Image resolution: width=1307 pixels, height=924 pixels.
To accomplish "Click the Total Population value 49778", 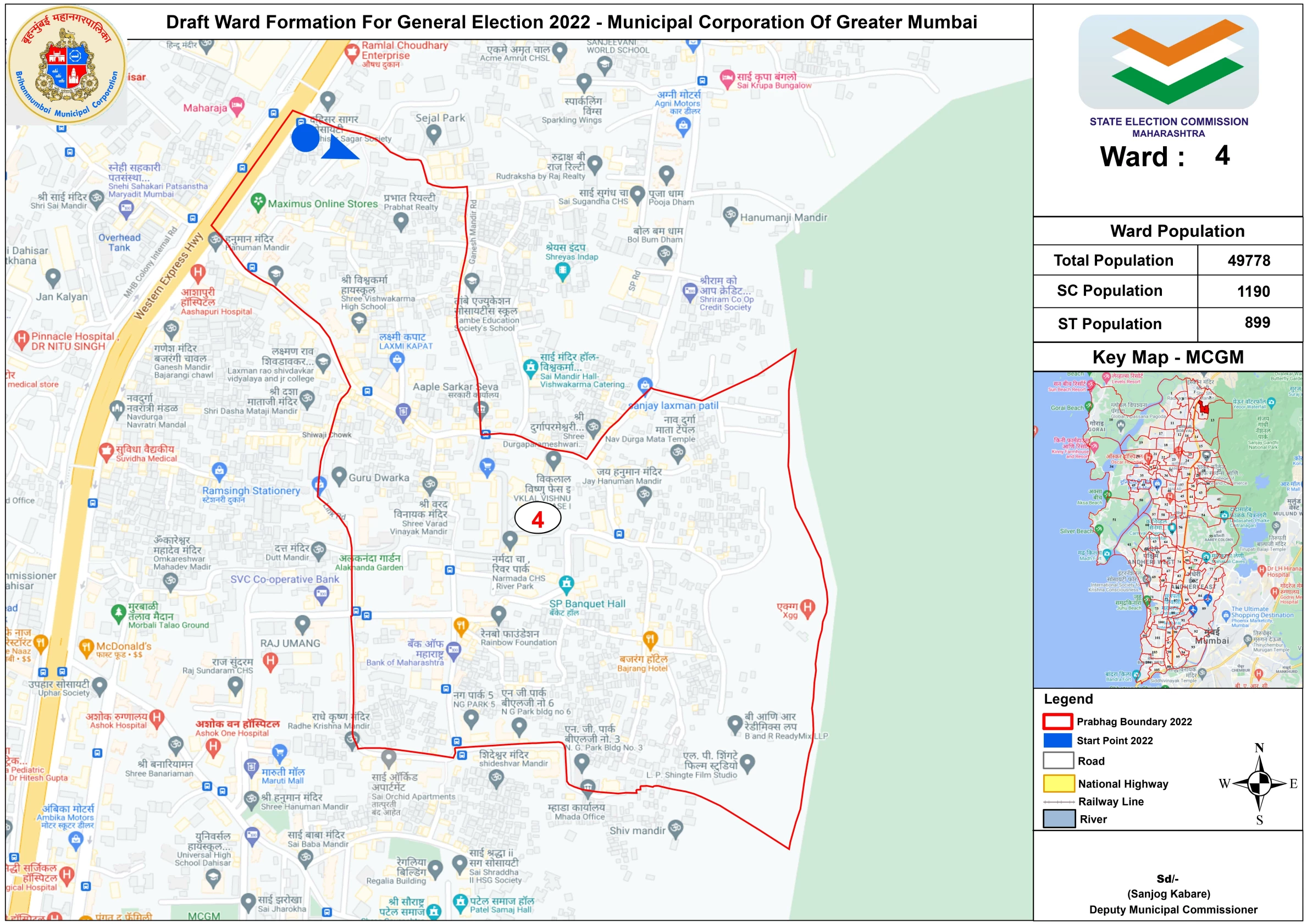I will (1249, 260).
